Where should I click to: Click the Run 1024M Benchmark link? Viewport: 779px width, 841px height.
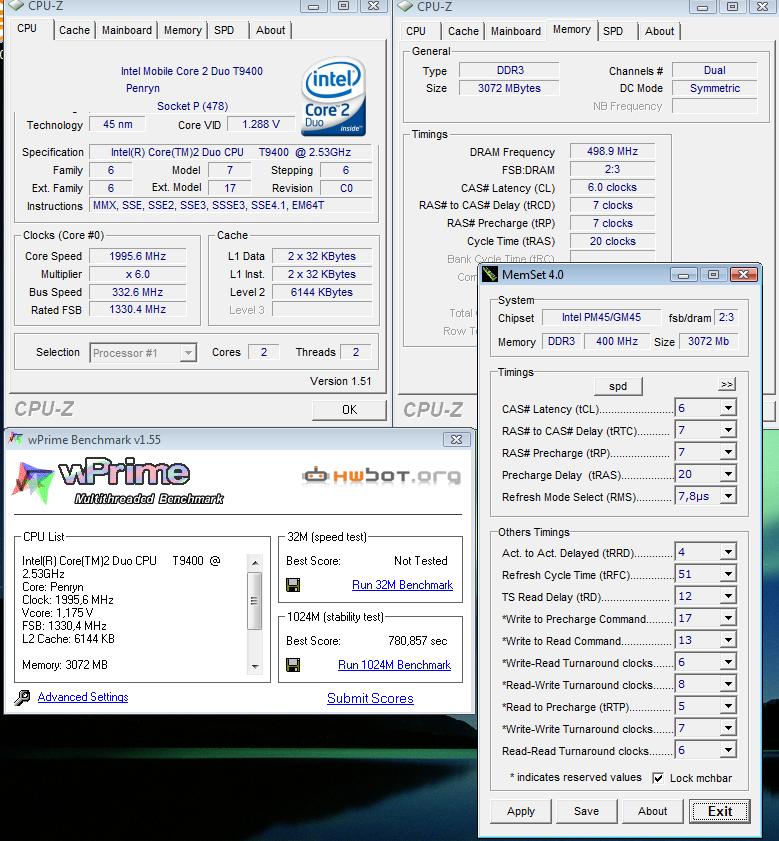point(394,665)
